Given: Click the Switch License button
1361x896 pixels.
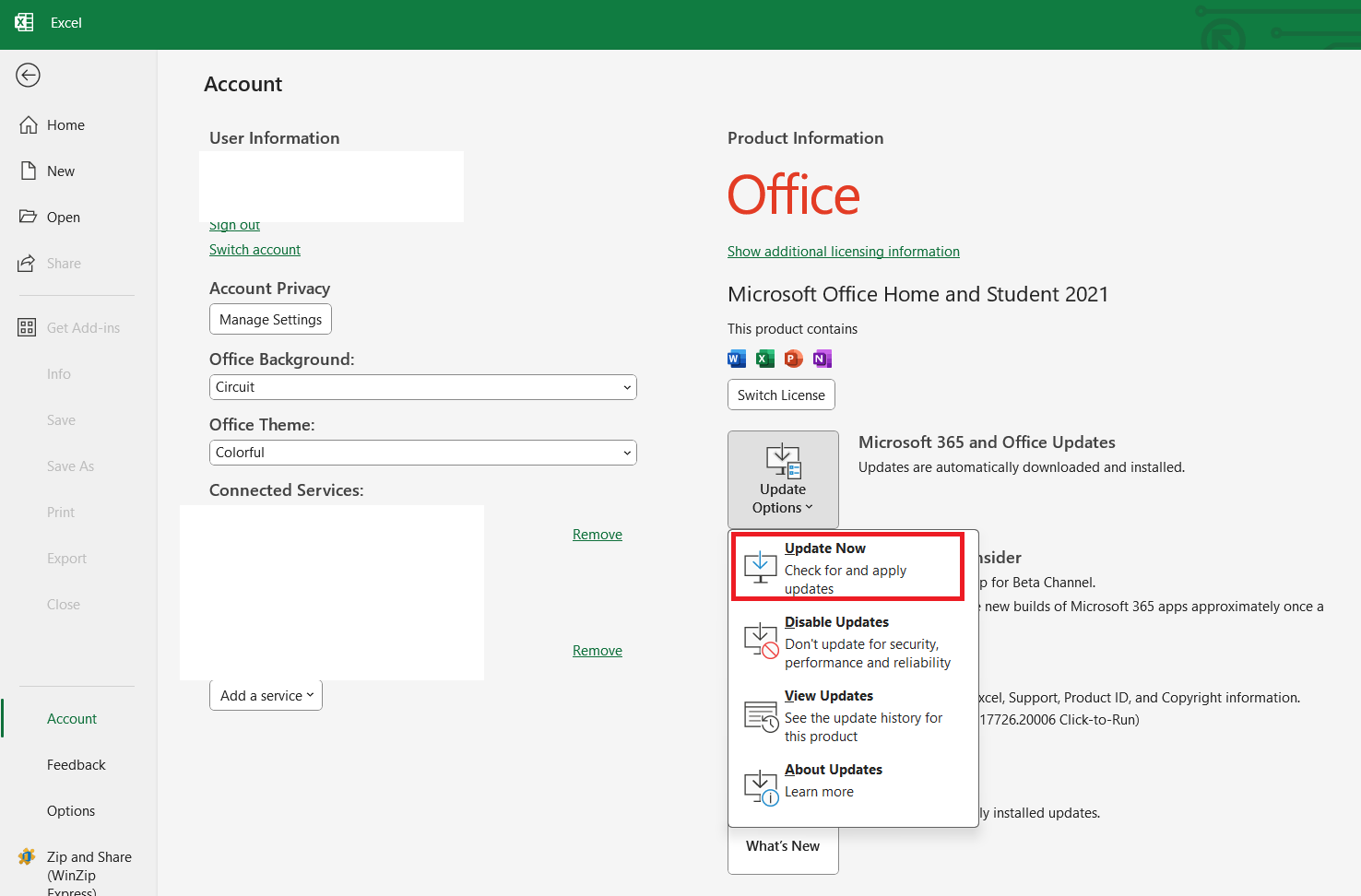Looking at the screenshot, I should [781, 395].
